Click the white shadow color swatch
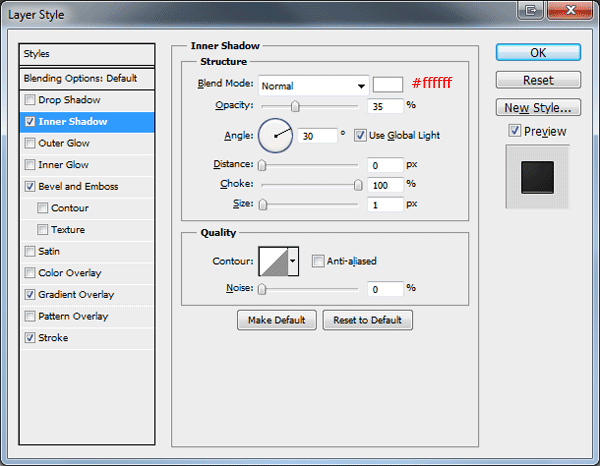The width and height of the screenshot is (600, 466). tap(388, 85)
